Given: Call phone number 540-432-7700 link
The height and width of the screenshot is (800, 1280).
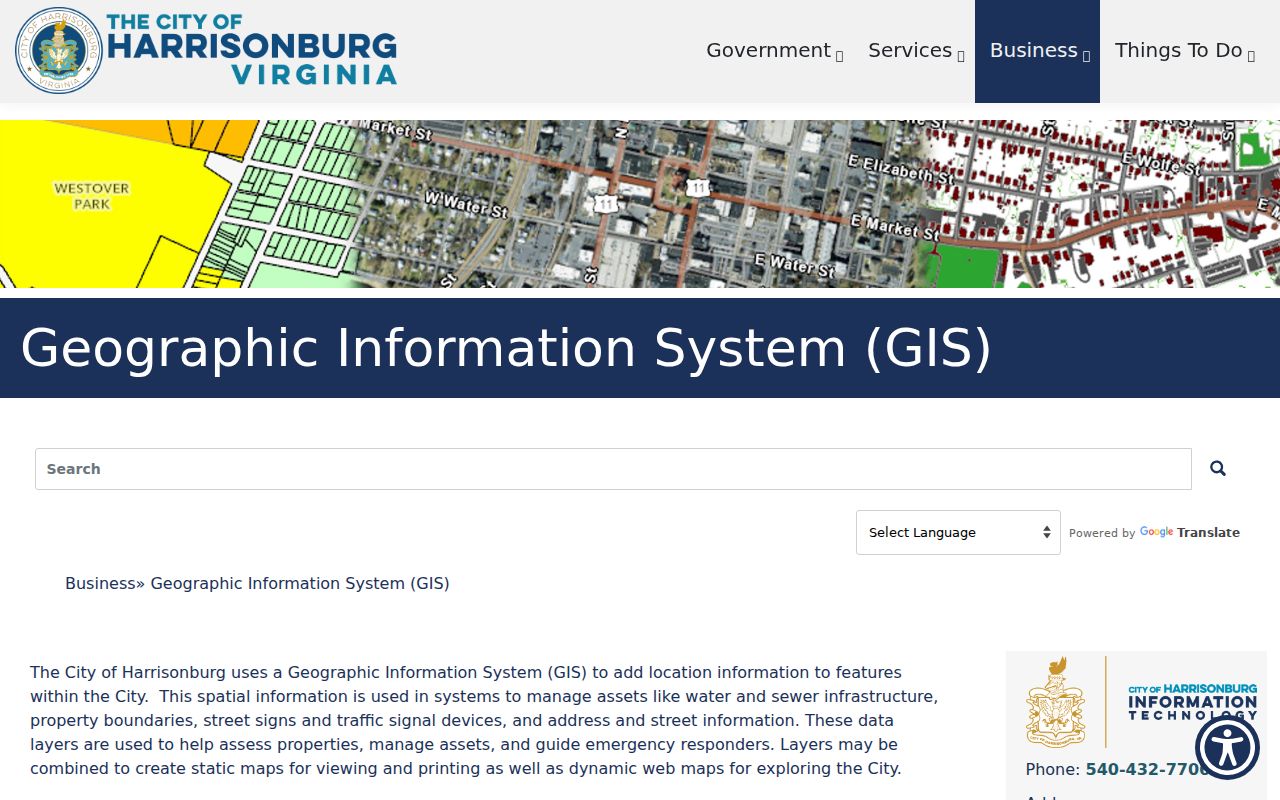Looking at the screenshot, I should tap(1147, 769).
